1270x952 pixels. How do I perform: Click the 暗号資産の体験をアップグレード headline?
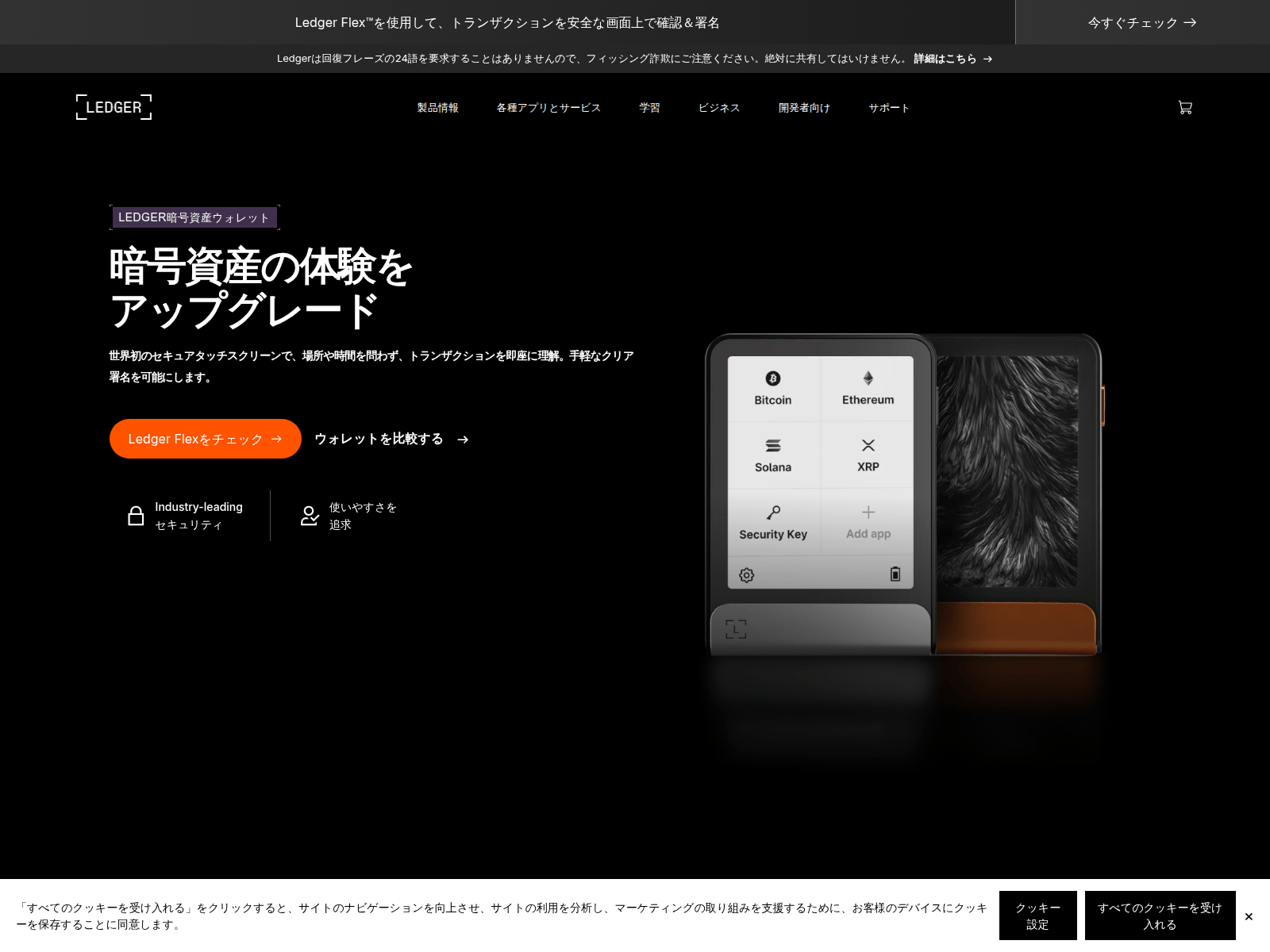[261, 287]
